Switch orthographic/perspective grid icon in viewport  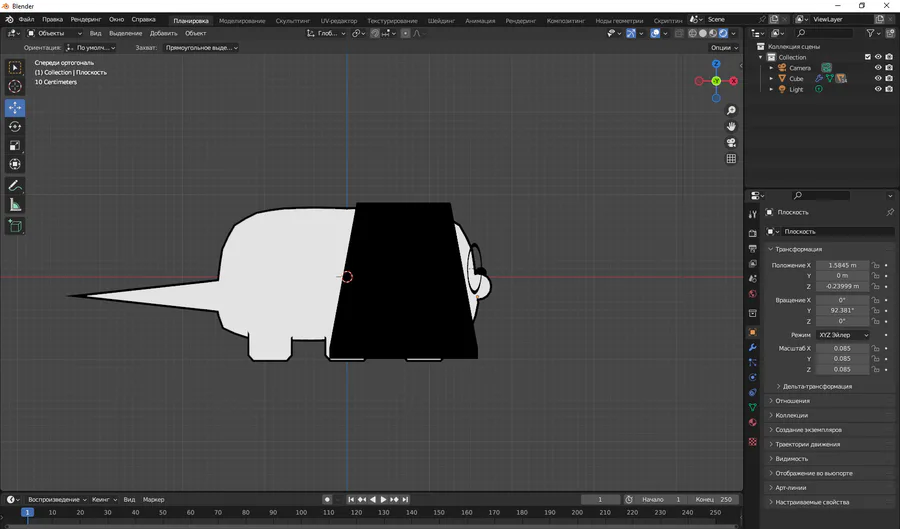coord(731,158)
